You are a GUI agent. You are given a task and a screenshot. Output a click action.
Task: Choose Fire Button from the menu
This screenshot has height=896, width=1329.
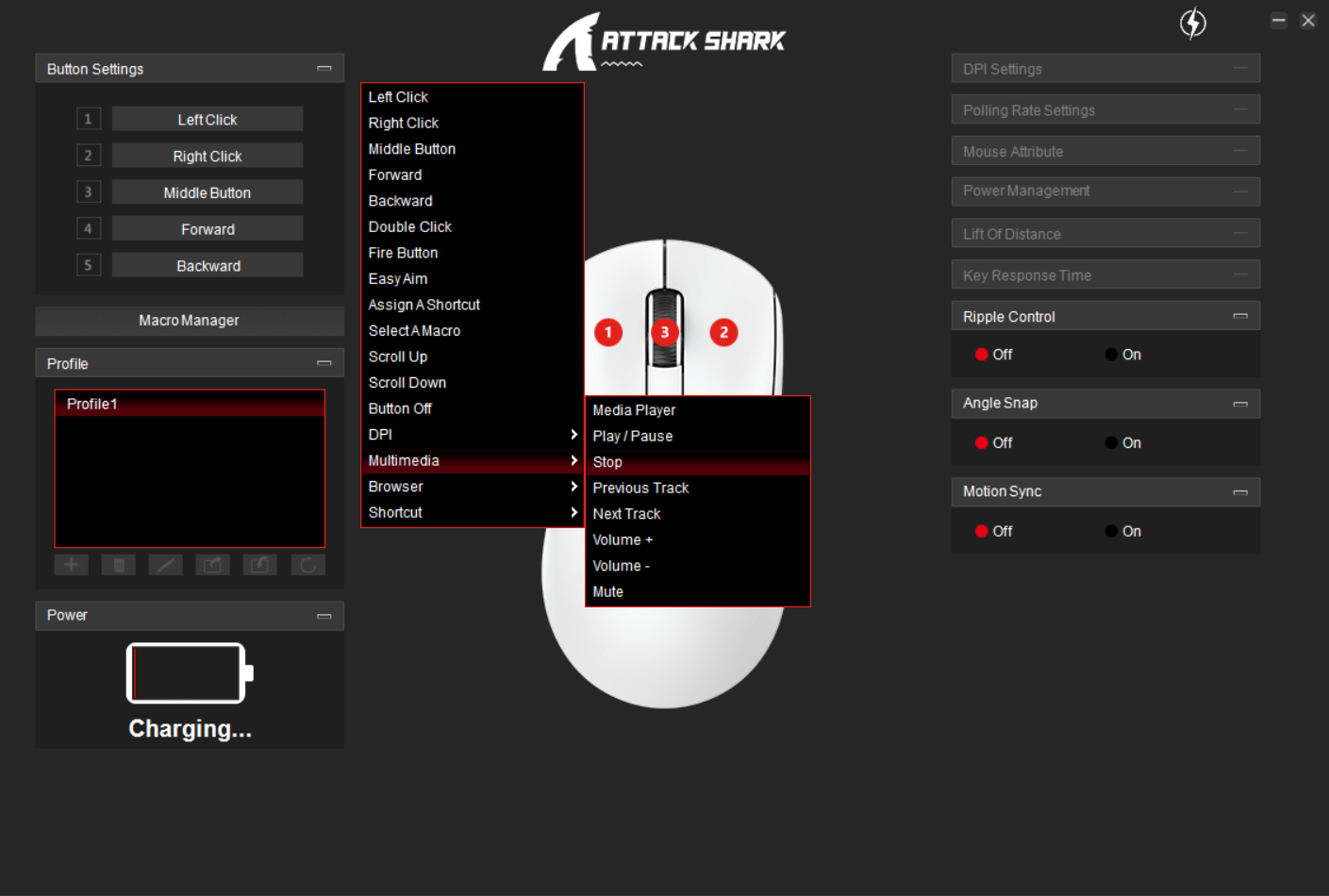pos(473,253)
